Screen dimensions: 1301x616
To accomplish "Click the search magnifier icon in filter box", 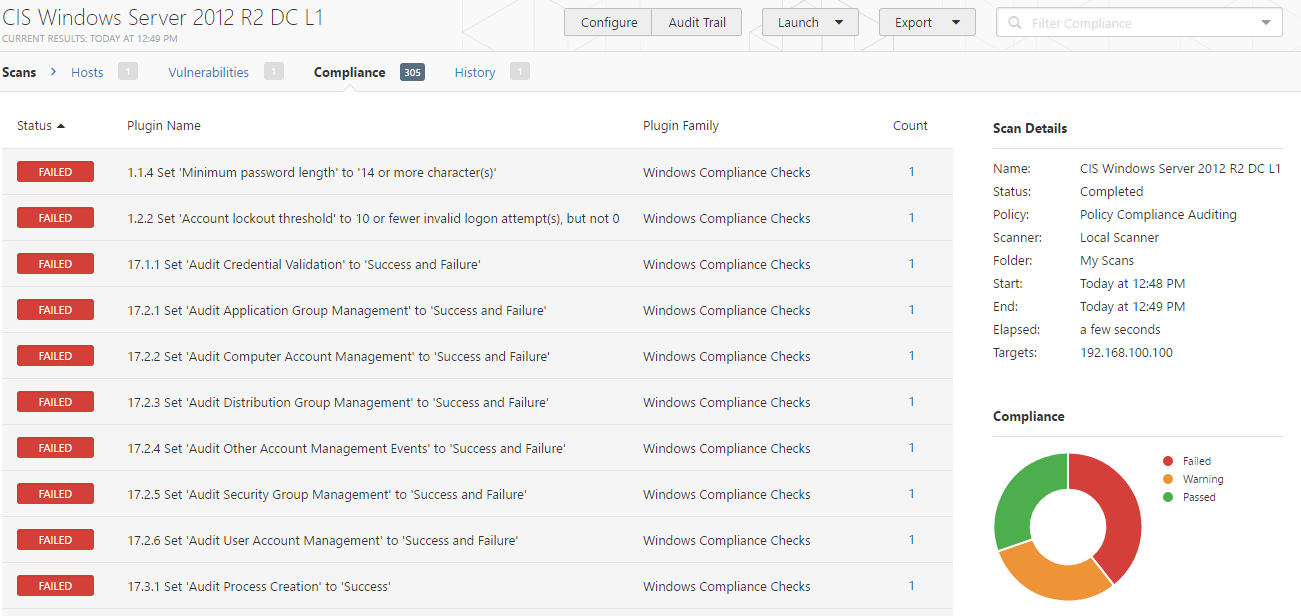I will (x=1015, y=23).
